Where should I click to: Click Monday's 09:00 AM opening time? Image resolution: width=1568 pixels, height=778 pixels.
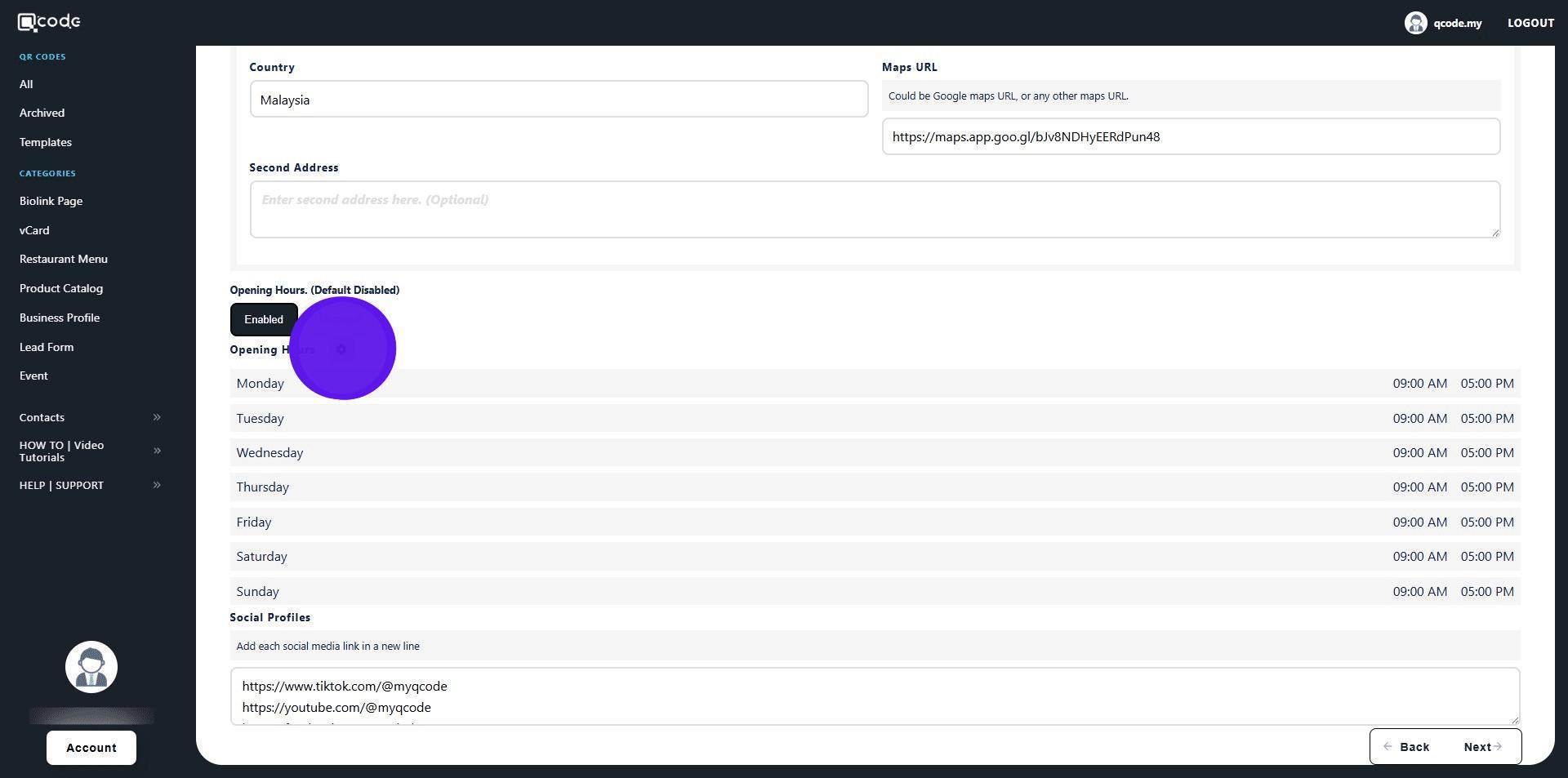pos(1420,383)
